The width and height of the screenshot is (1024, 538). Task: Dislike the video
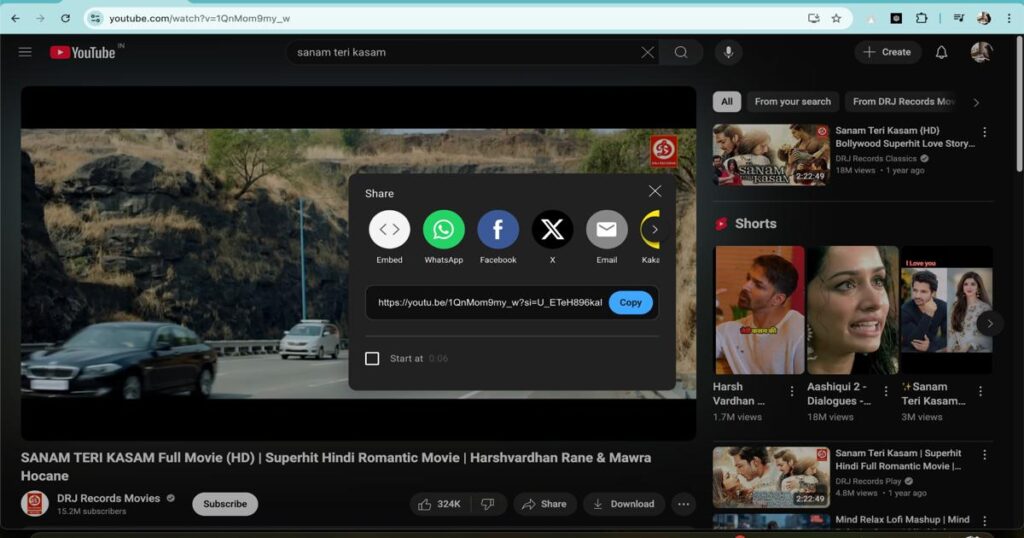point(488,504)
